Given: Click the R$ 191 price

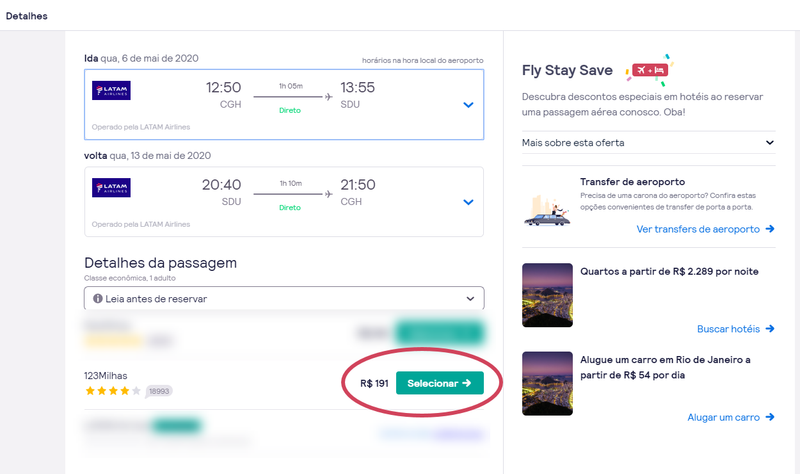Looking at the screenshot, I should pos(374,383).
